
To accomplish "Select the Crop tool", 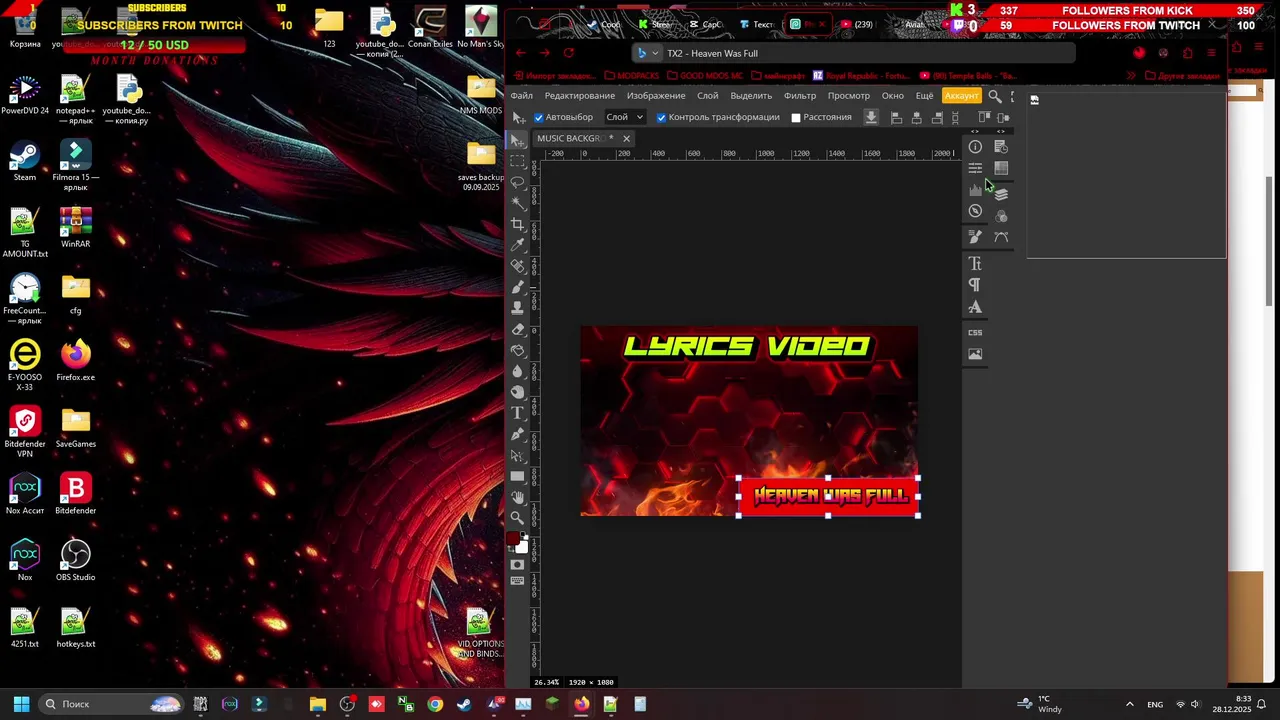I will 517,224.
